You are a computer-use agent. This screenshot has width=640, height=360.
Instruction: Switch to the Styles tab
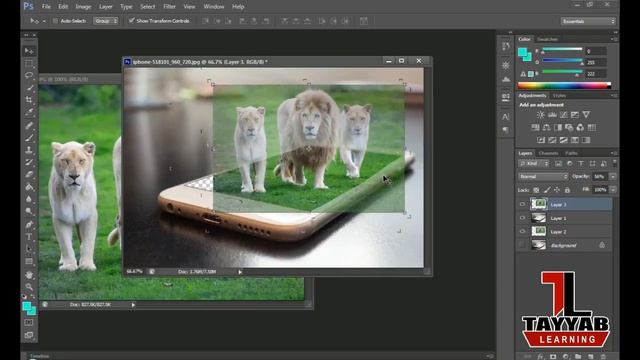[559, 96]
